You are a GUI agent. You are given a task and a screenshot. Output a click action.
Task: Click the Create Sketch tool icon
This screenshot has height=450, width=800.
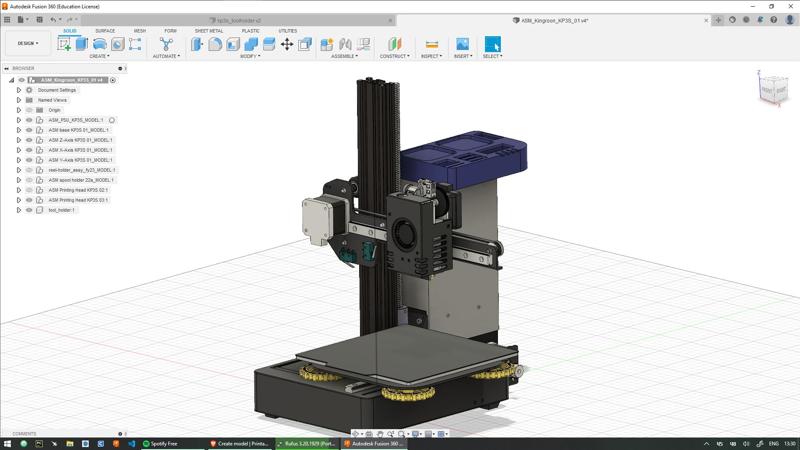[64, 44]
